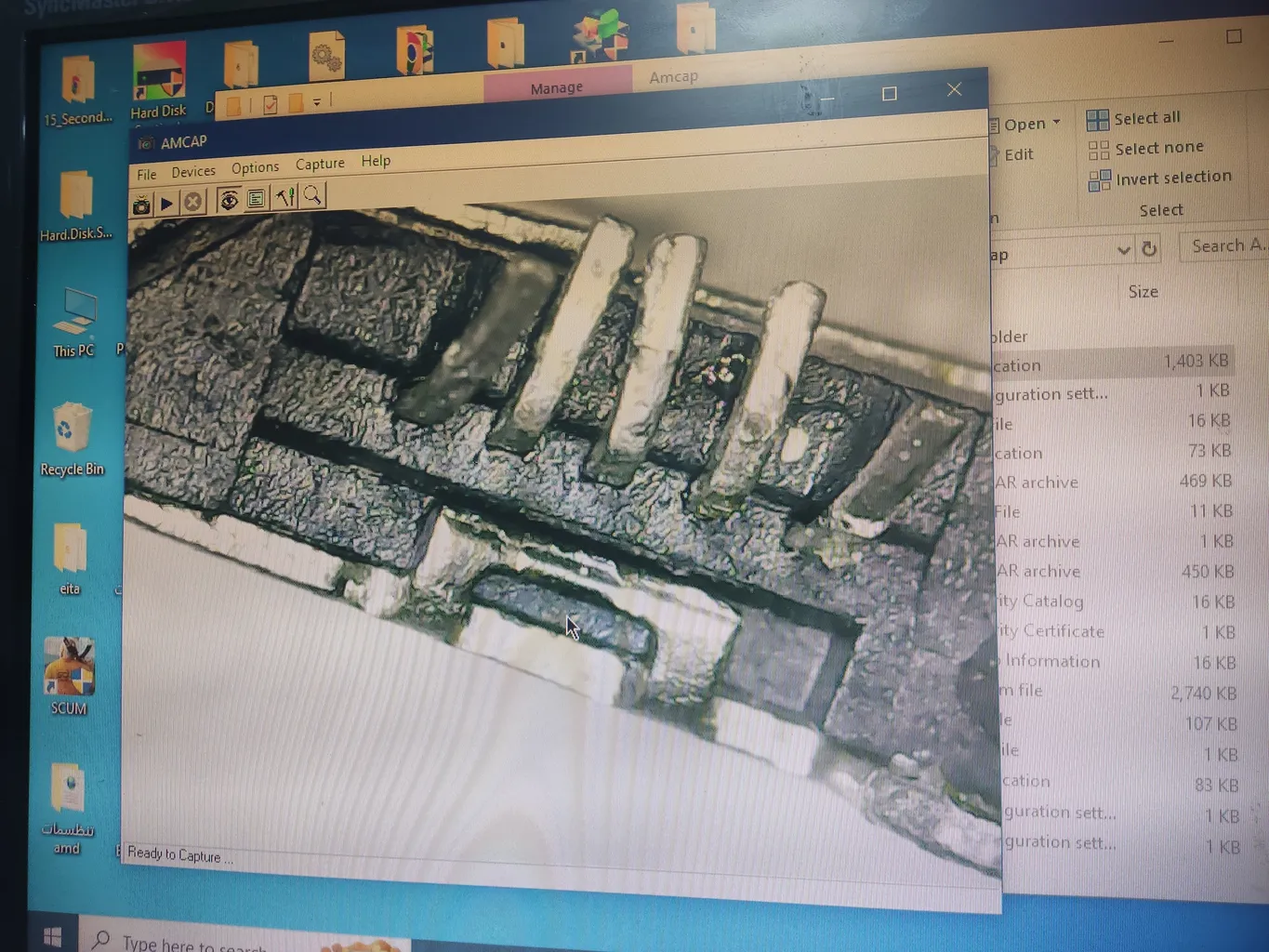Select the magnifier zoom icon
The height and width of the screenshot is (952, 1269).
coord(313,195)
